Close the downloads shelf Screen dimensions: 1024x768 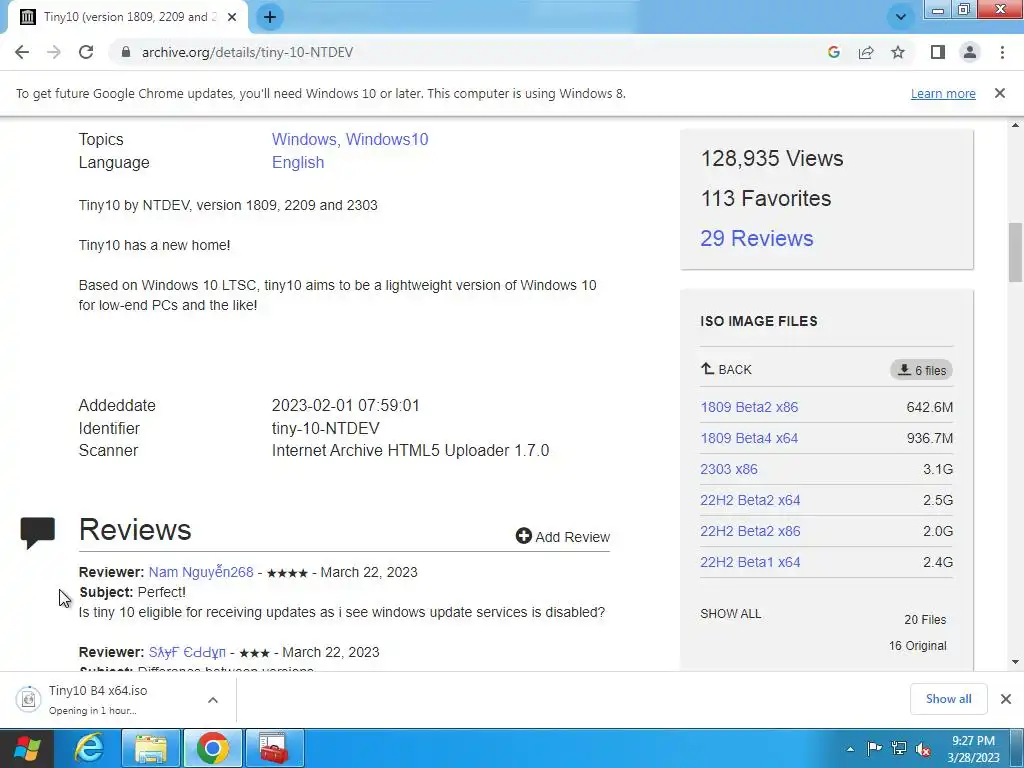[x=1006, y=699]
